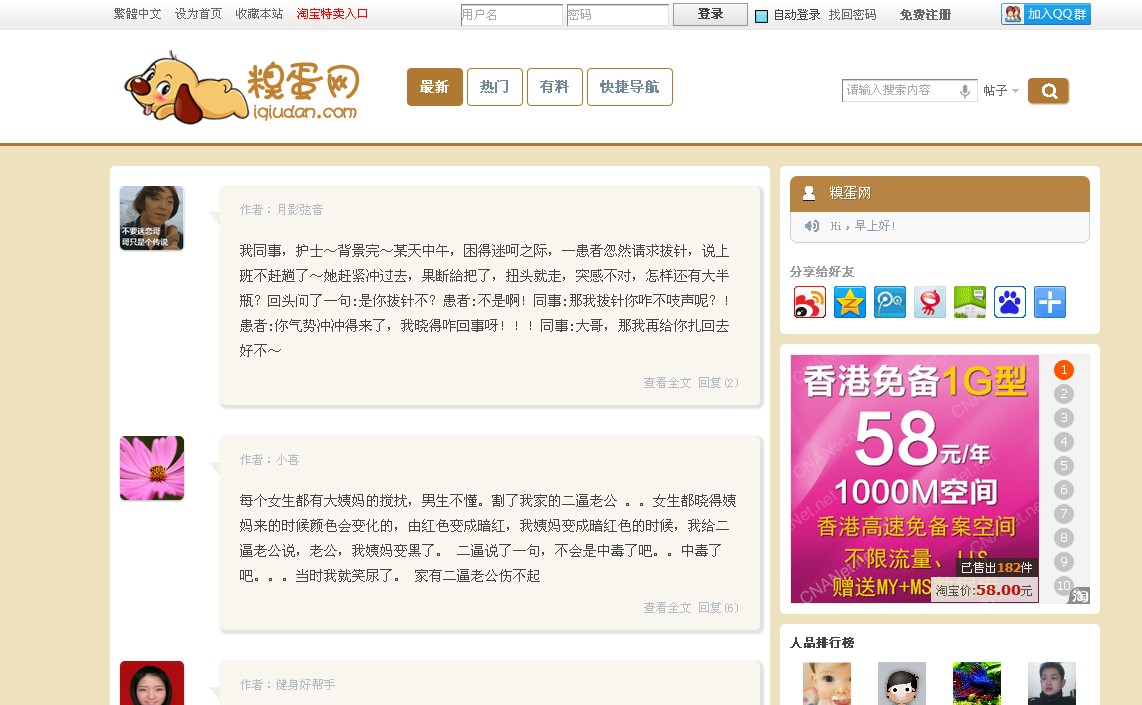
Task: Select ad slide number 6
Action: pos(1063,490)
